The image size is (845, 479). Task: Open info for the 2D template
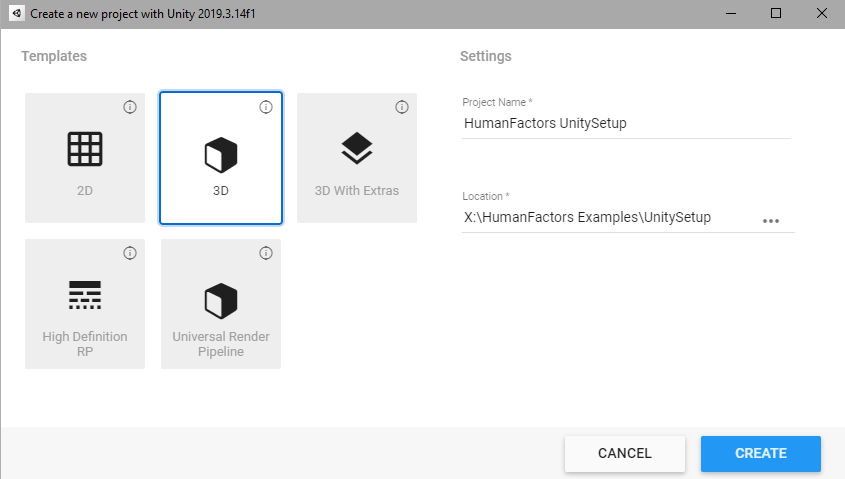point(130,107)
